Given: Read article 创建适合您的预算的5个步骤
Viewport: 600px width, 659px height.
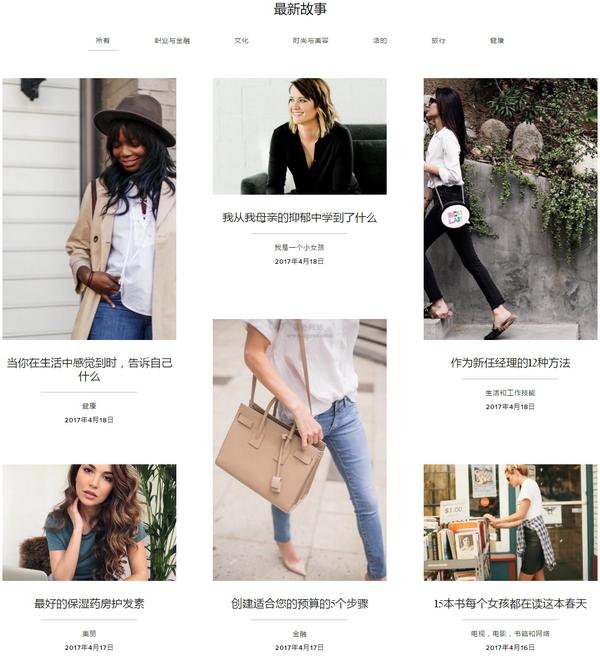Looking at the screenshot, I should pos(300,604).
